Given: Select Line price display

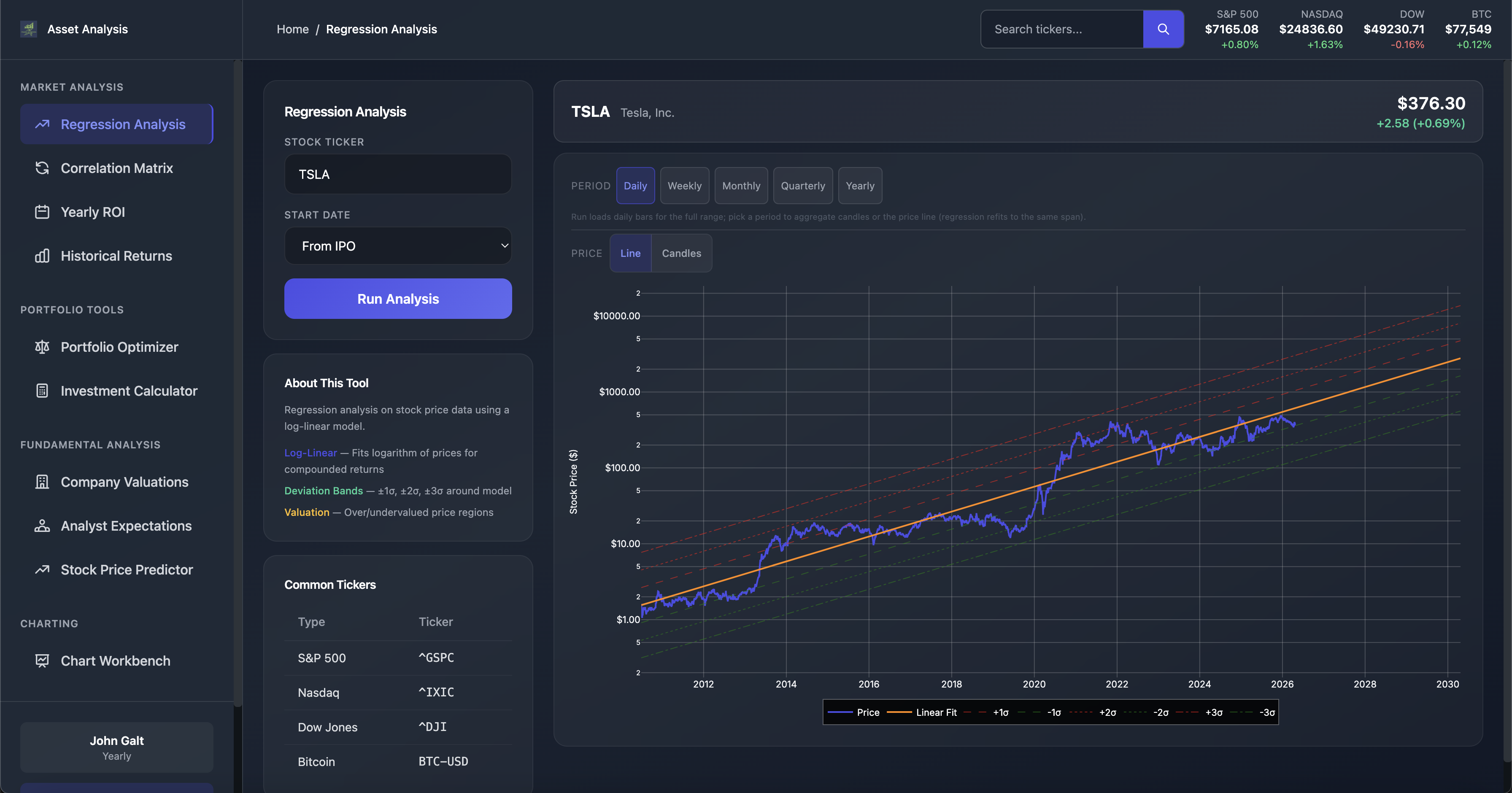Looking at the screenshot, I should click(x=630, y=253).
